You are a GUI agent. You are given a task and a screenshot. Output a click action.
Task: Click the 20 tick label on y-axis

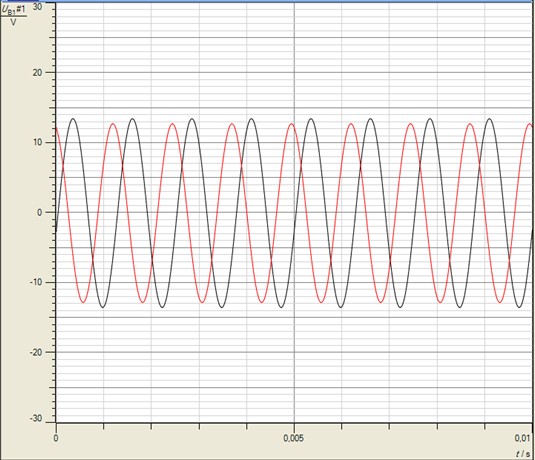pyautogui.click(x=37, y=73)
